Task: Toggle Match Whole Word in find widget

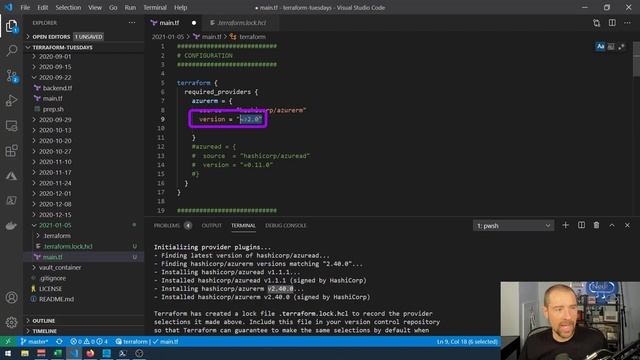Action: click(x=611, y=47)
